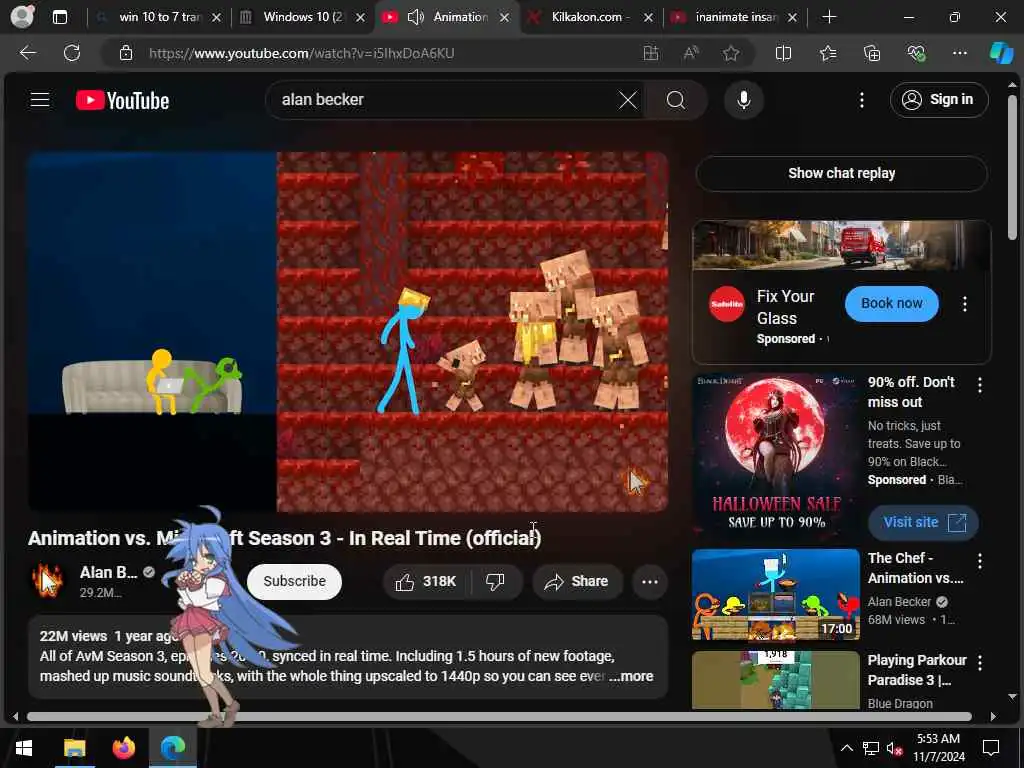Switch to inanimate insanity tab
The width and height of the screenshot is (1024, 768).
coord(735,17)
